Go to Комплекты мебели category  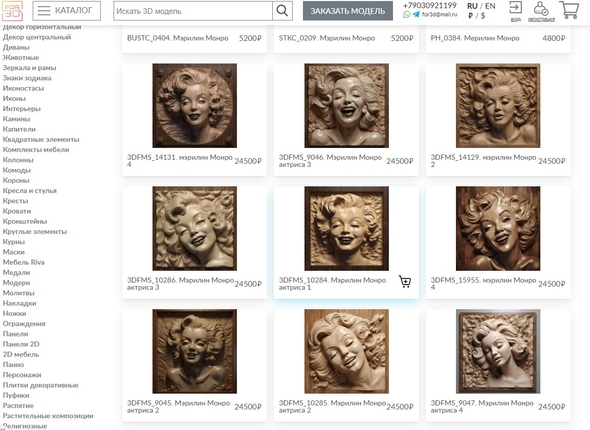(36, 150)
